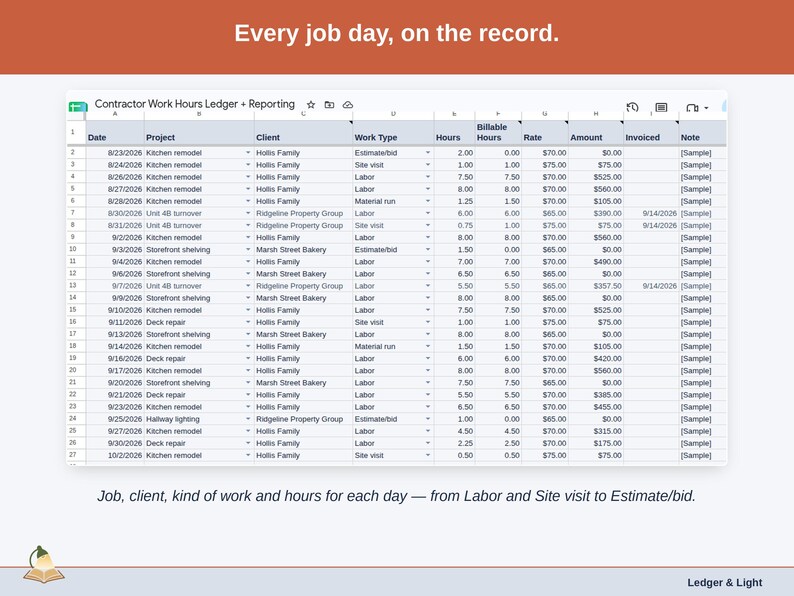Click hours cell 0.75
The height and width of the screenshot is (596, 794).
click(454, 225)
